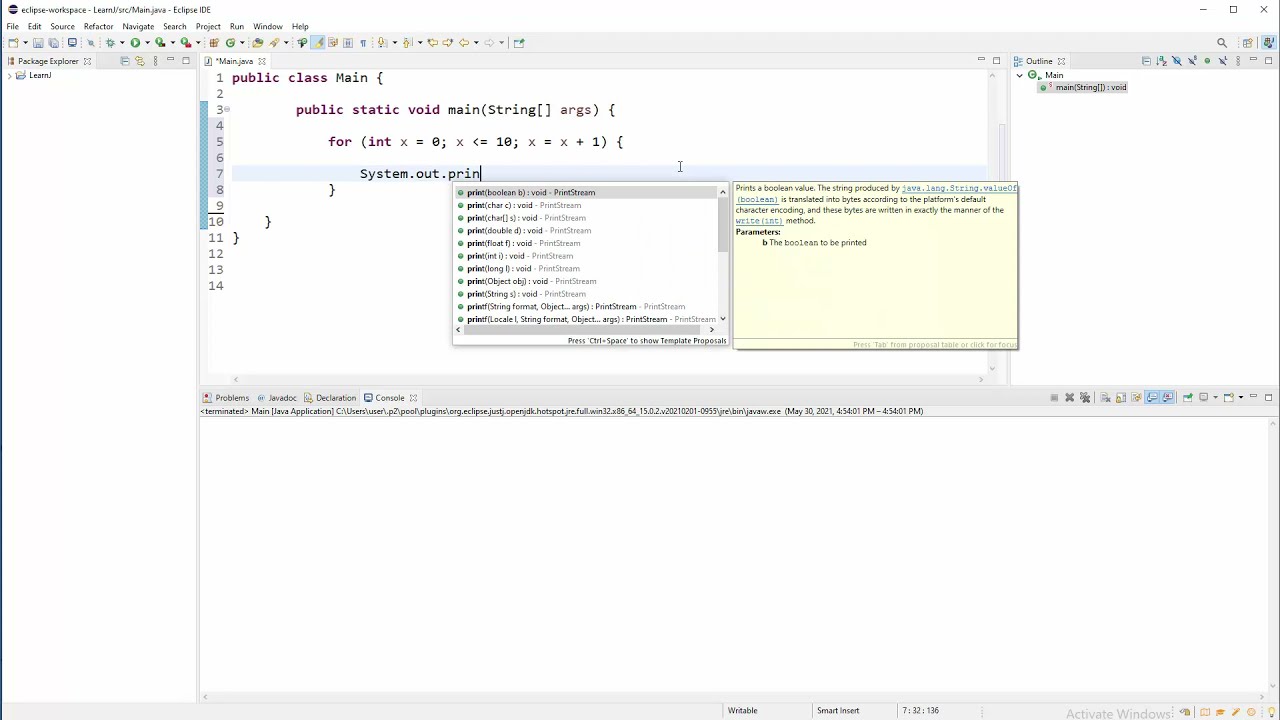Open the New toolbar button dropdown arrow
The height and width of the screenshot is (720, 1280).
(x=25, y=42)
